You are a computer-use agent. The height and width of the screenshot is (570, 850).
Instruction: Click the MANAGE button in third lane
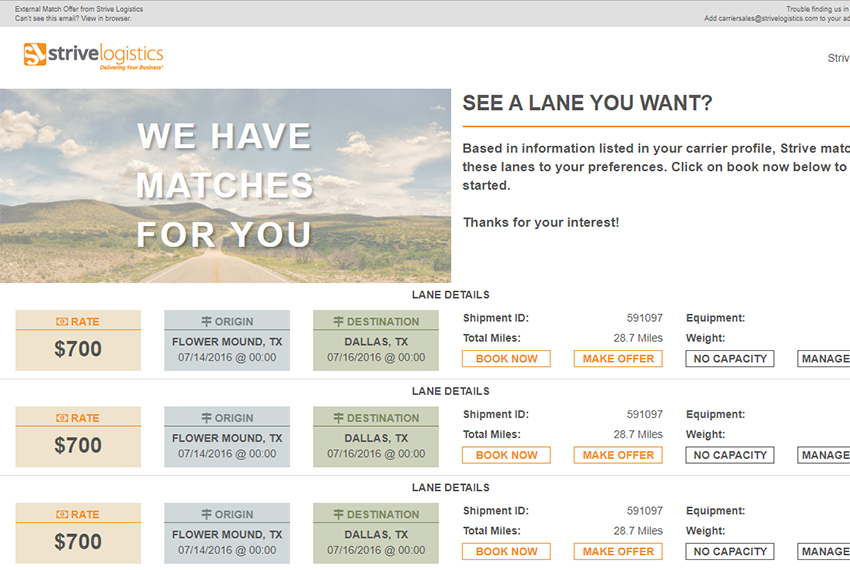[824, 552]
